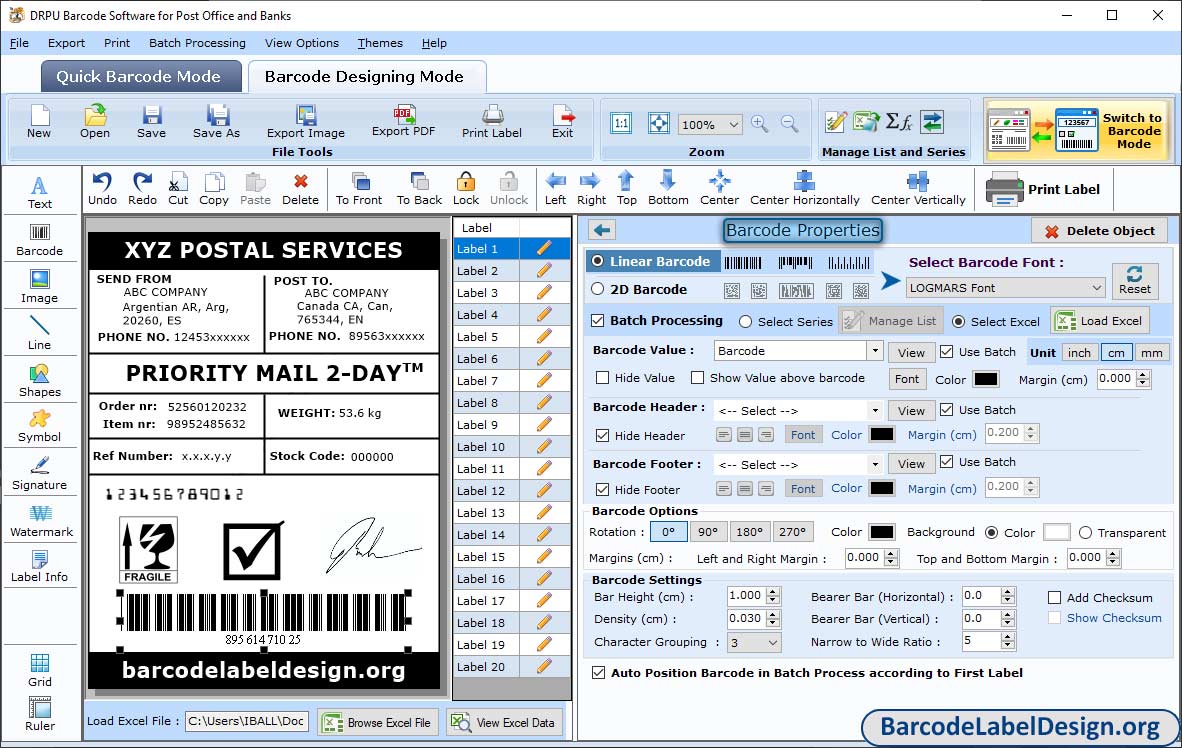Viewport: 1182px width, 748px height.
Task: Increase Bar Height stepper value
Action: coord(773,592)
